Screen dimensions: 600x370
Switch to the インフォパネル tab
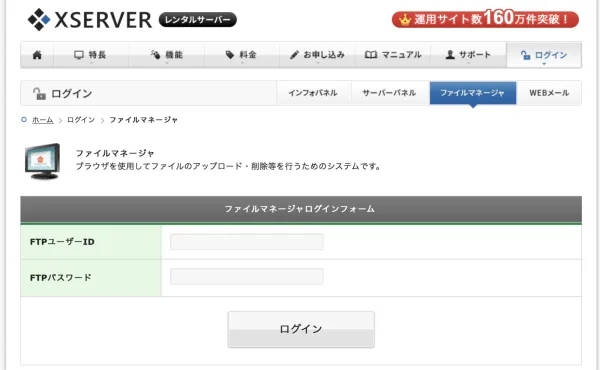click(313, 93)
